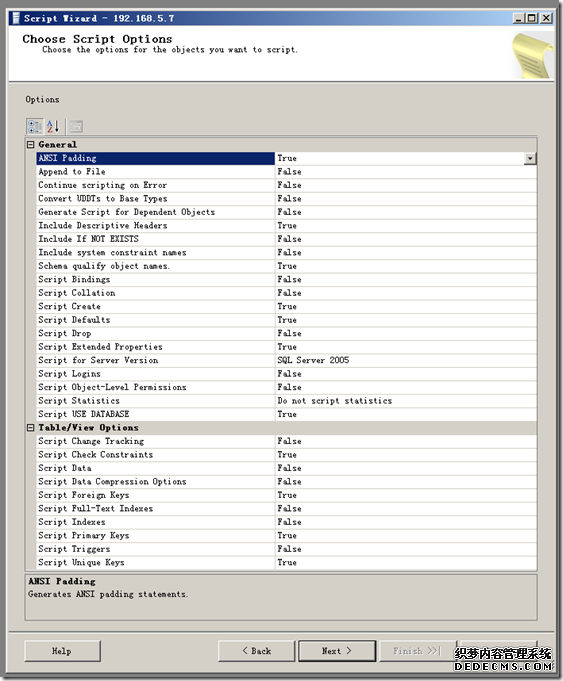Close the Script Wizard window
563x681 pixels.
click(x=546, y=18)
